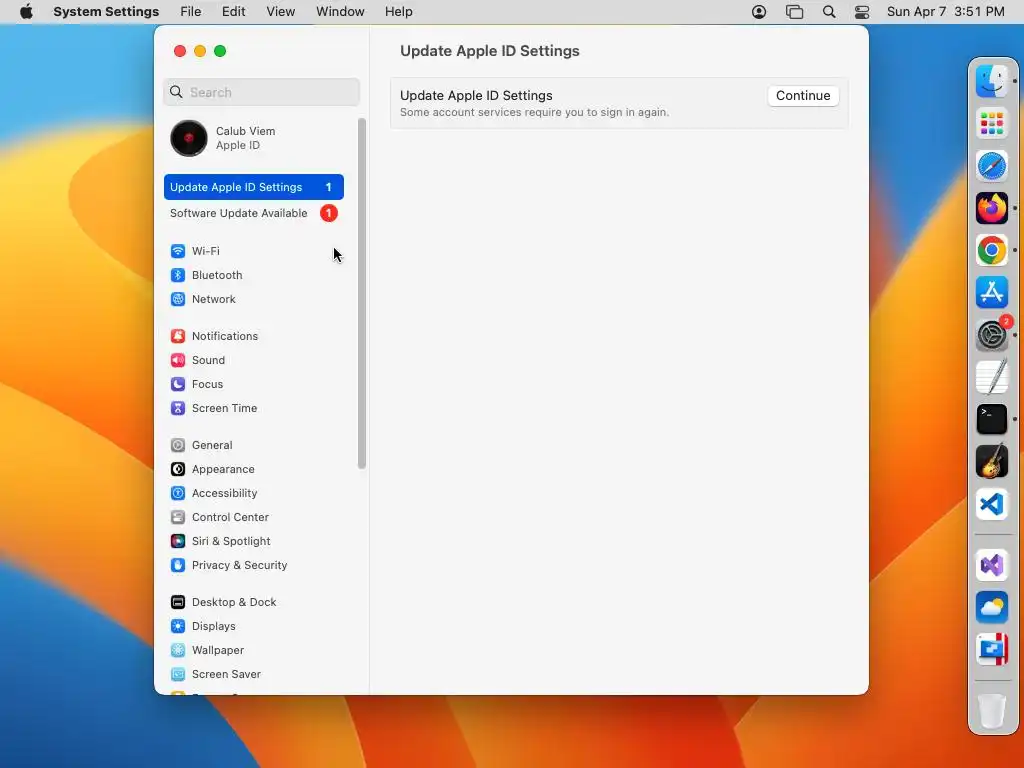Open the File menu

click(x=191, y=12)
